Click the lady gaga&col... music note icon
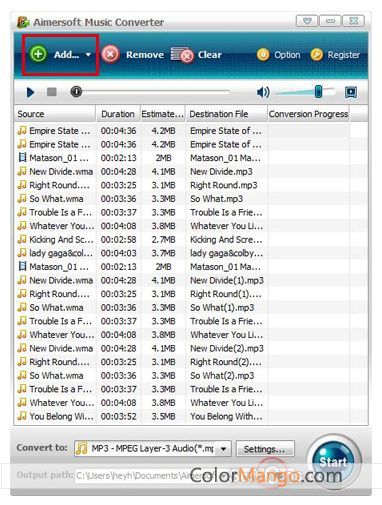This screenshot has width=382, height=505. (x=22, y=252)
